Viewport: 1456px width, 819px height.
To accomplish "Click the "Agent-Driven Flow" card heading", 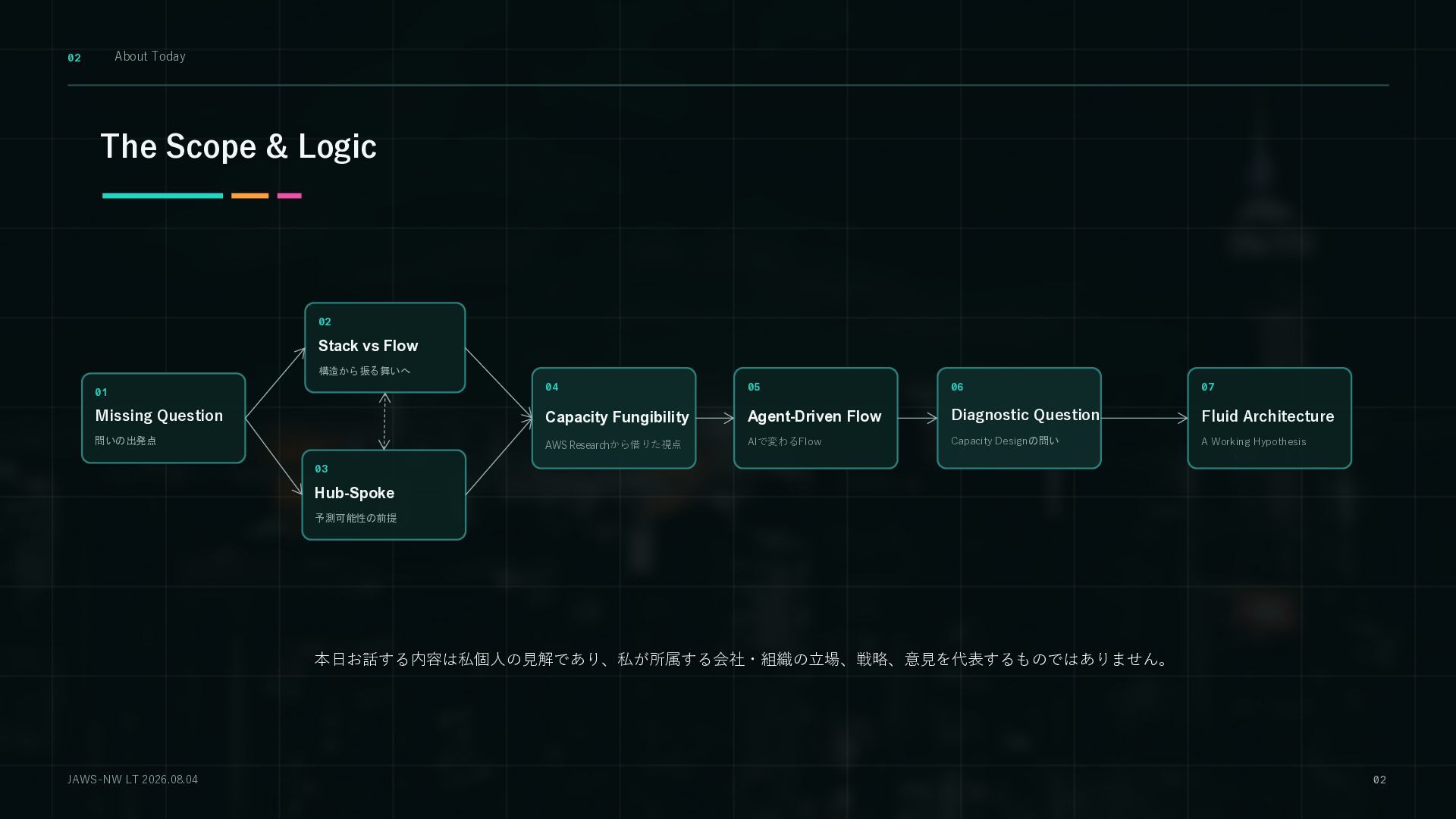I will click(x=814, y=416).
